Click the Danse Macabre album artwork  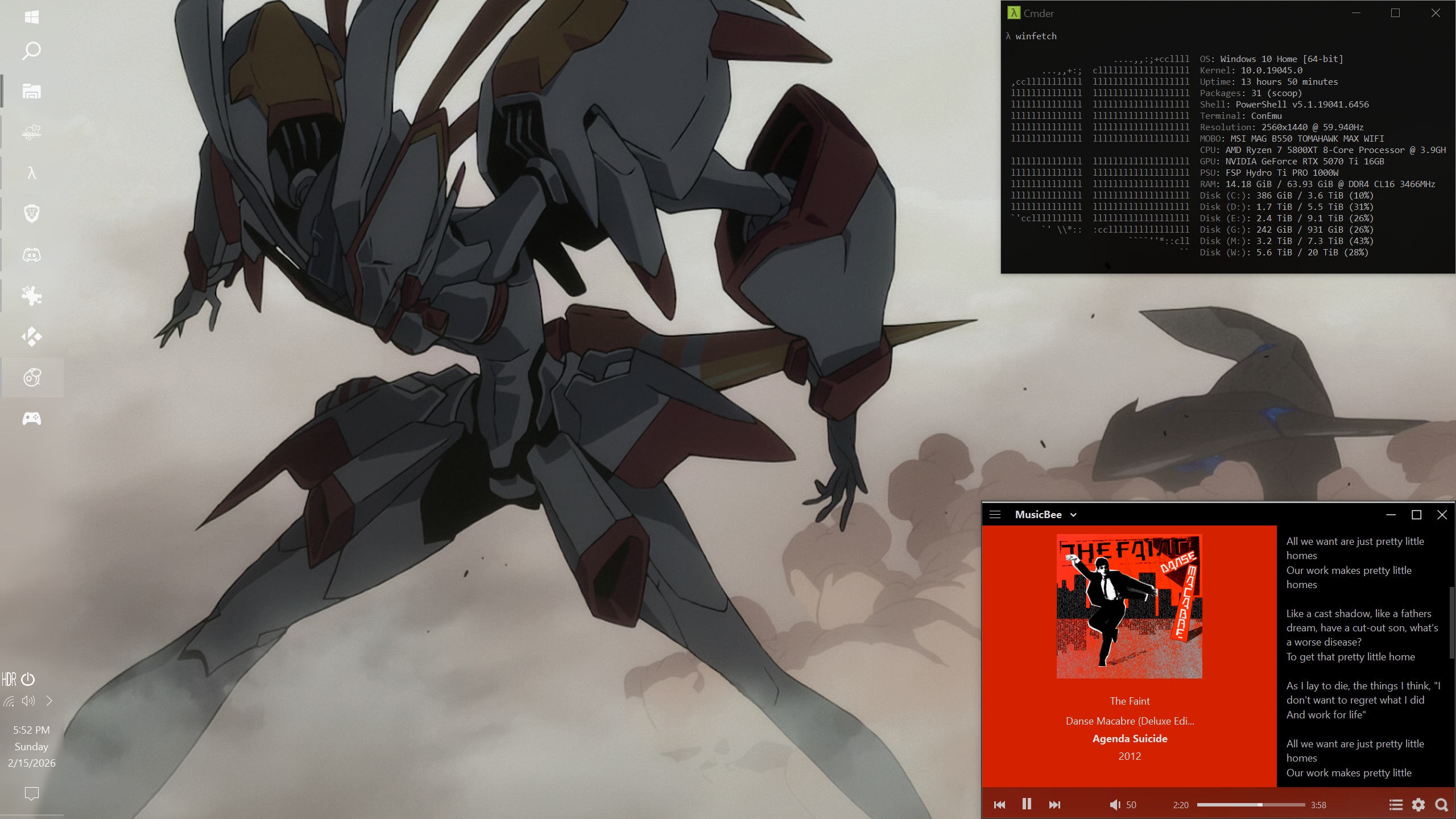click(x=1129, y=606)
